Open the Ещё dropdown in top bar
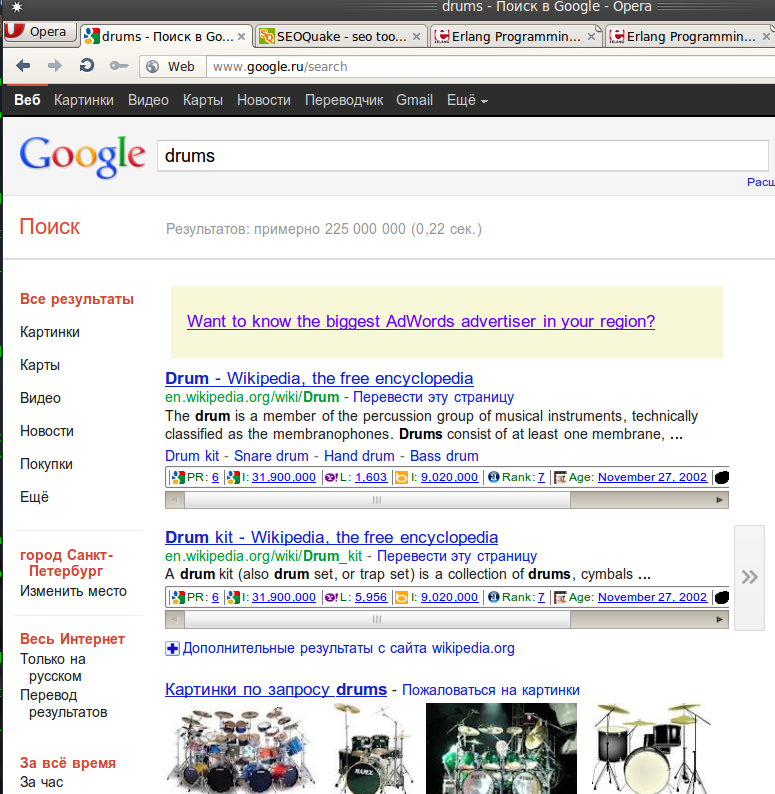 466,100
